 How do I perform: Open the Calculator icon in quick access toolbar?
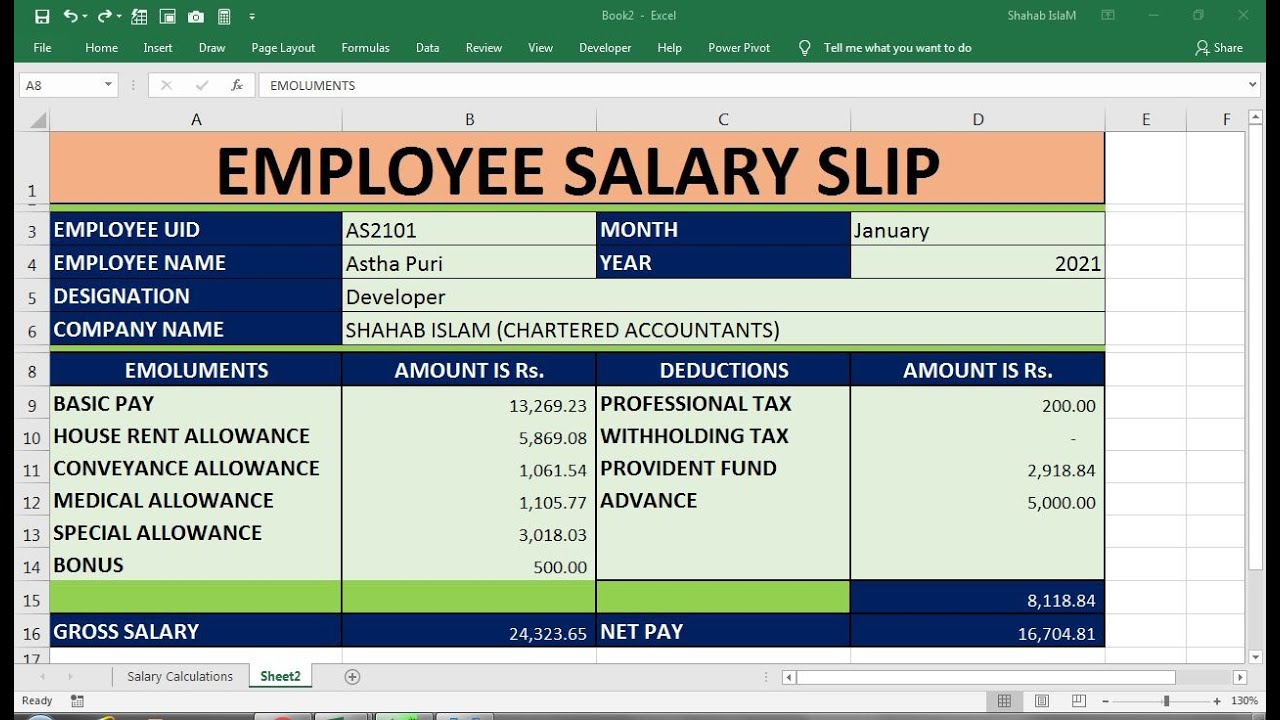click(224, 16)
